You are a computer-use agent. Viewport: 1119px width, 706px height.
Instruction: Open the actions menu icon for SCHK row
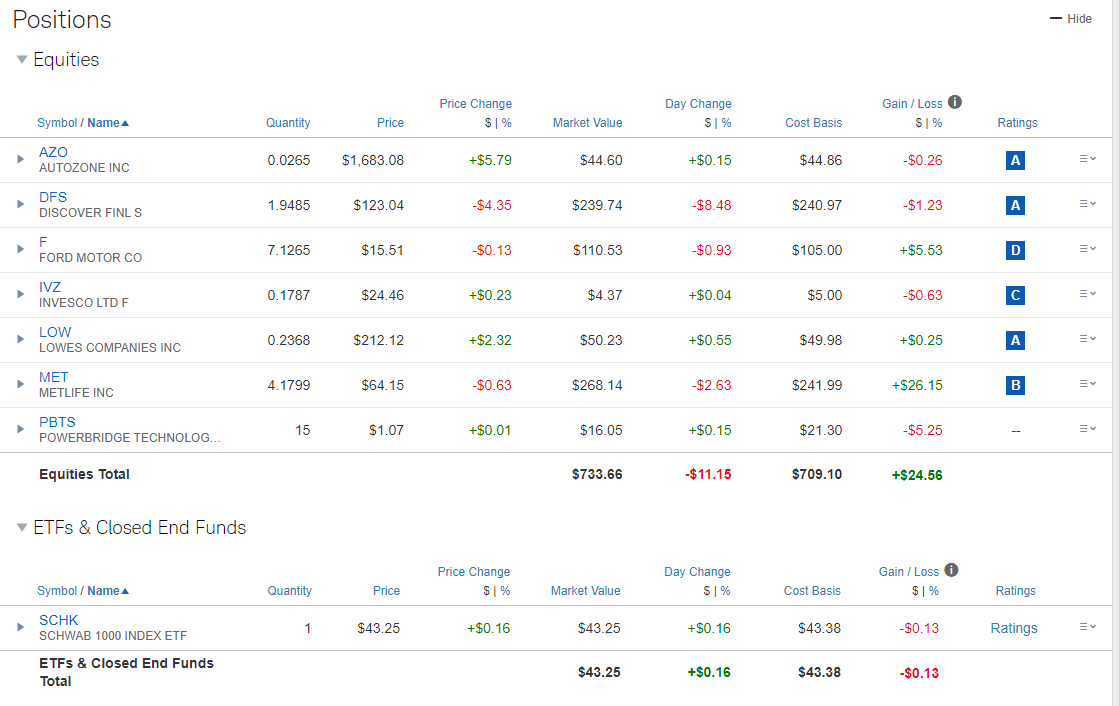1086,627
